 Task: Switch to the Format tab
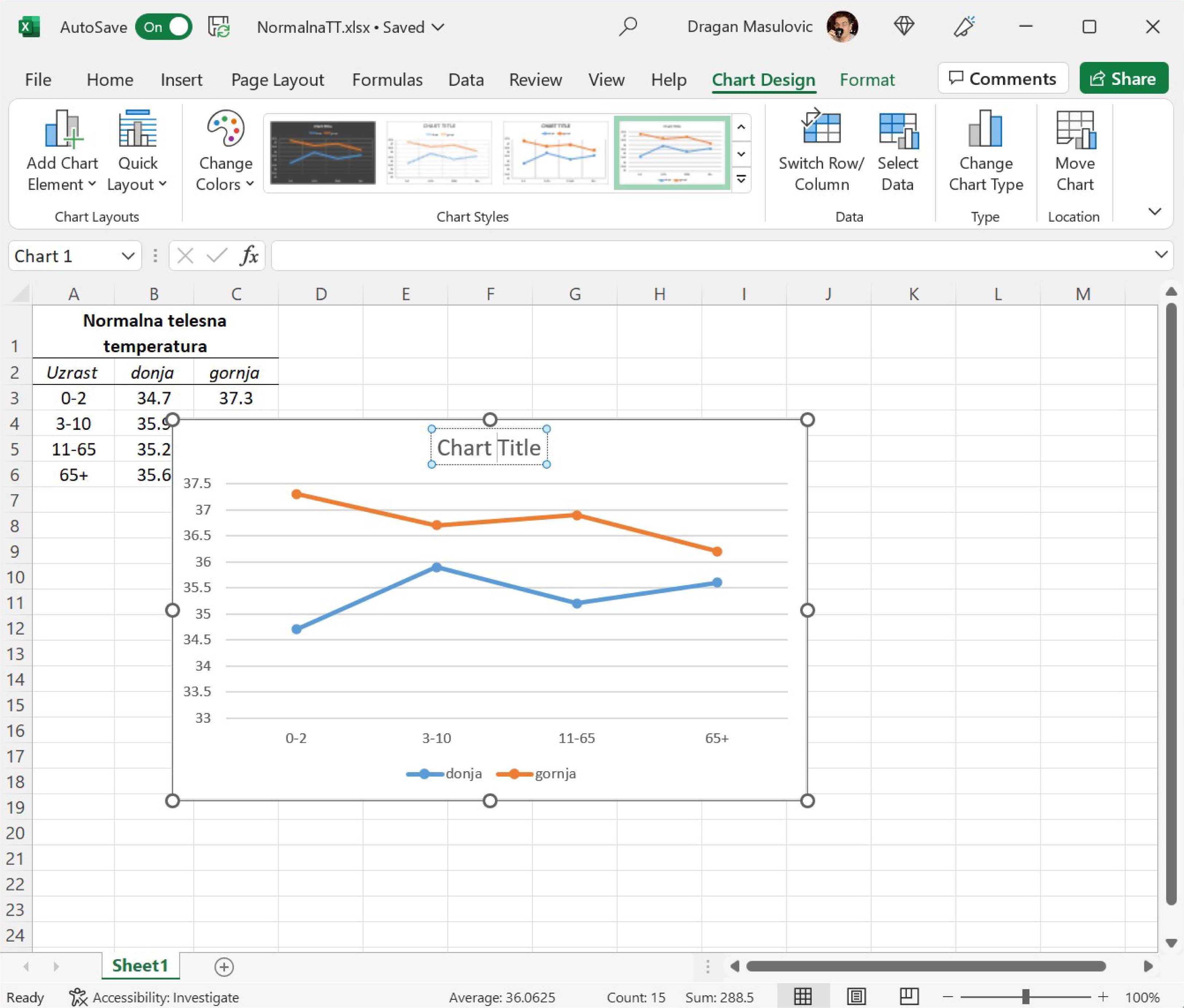(x=866, y=79)
